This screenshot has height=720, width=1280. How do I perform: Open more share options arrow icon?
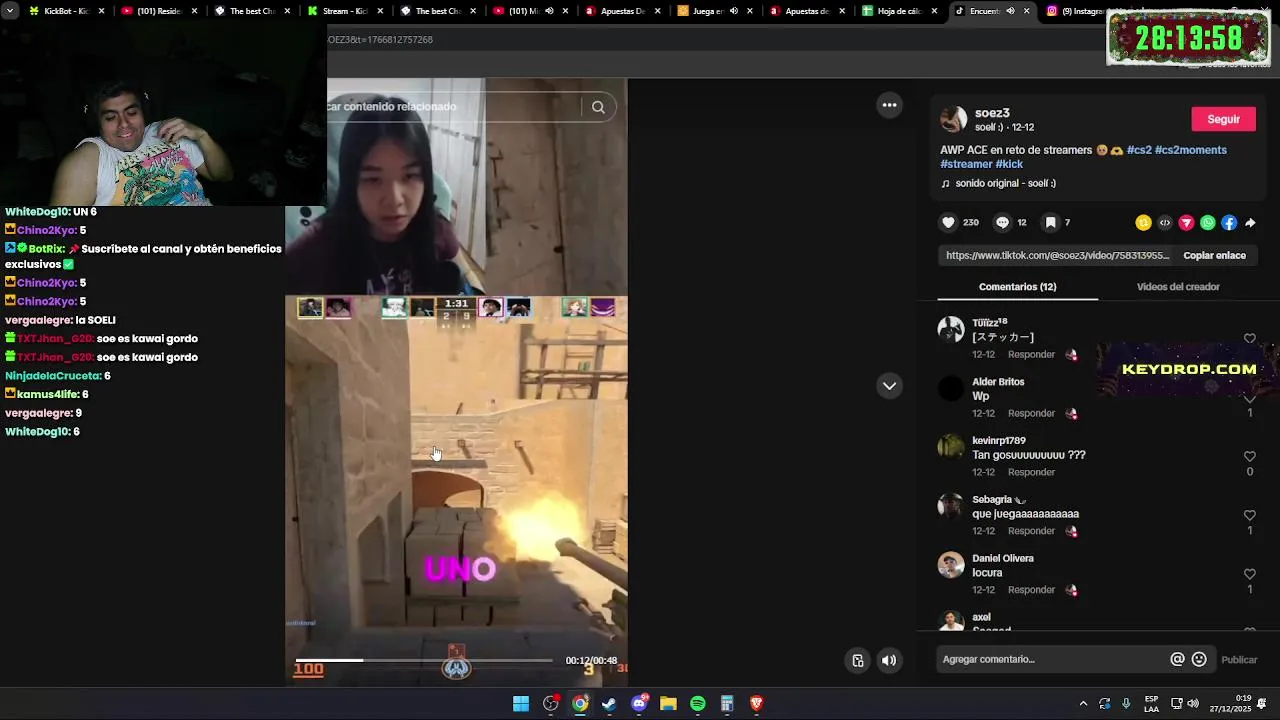click(1250, 223)
